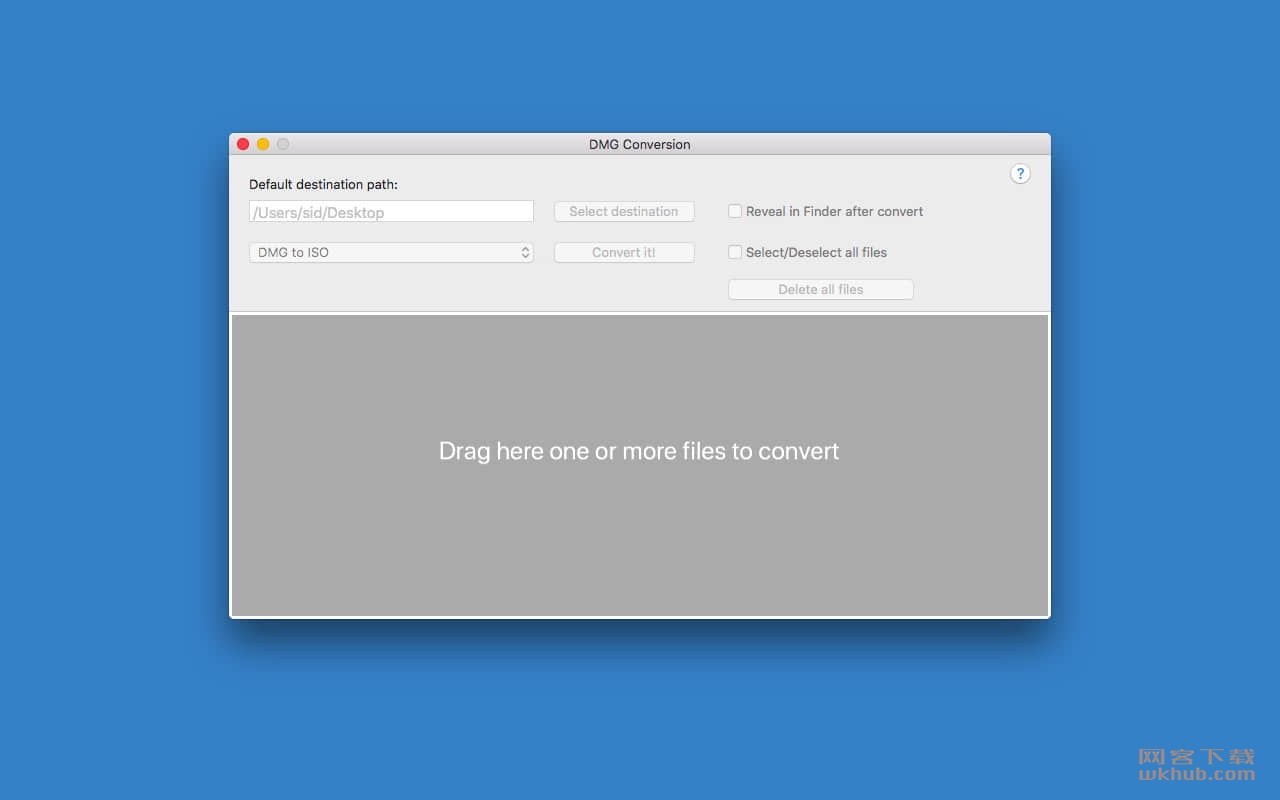
Task: Click the Default destination path label
Action: [323, 185]
